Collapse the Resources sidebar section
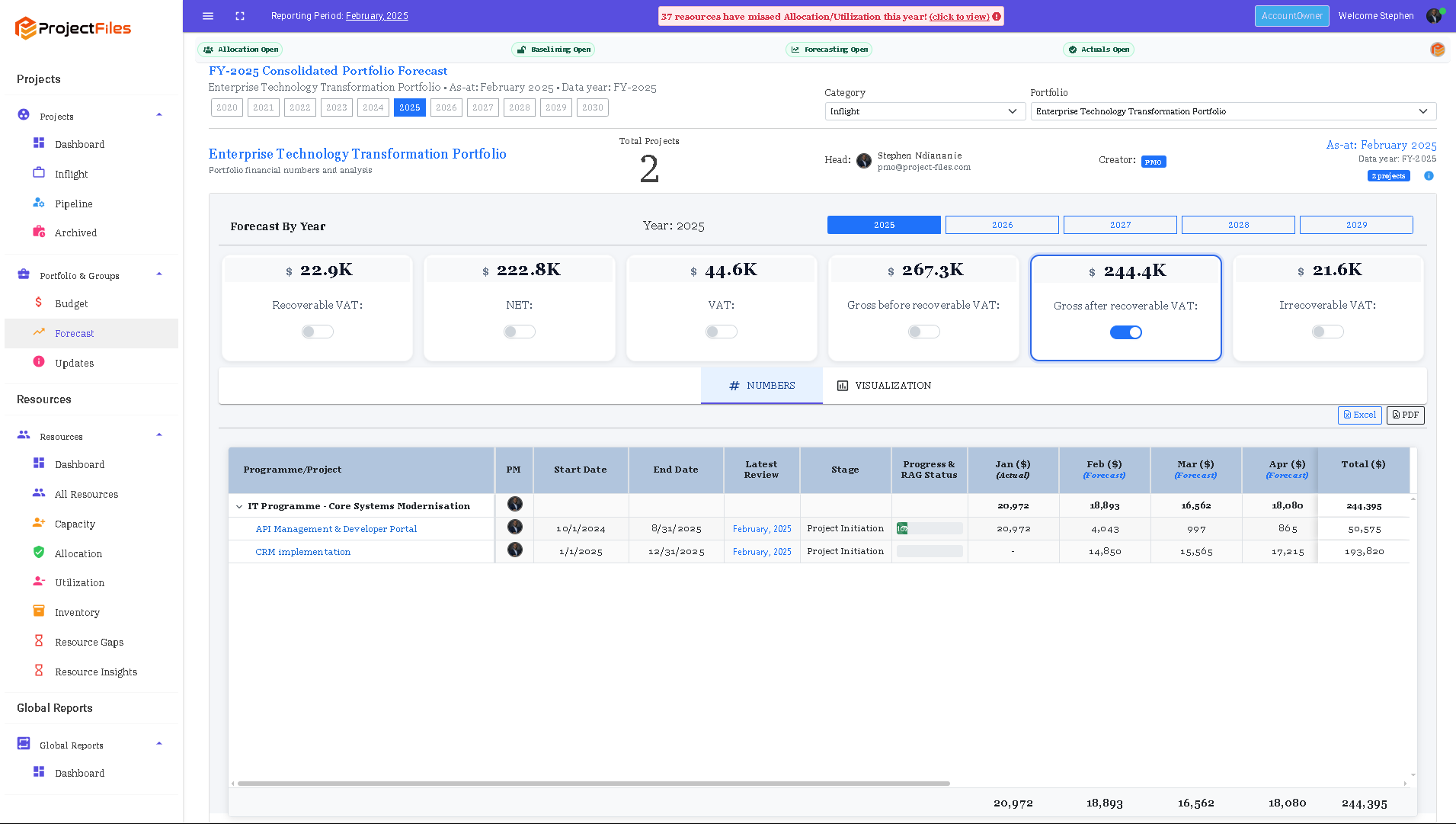Image resolution: width=1456 pixels, height=824 pixels. [159, 435]
